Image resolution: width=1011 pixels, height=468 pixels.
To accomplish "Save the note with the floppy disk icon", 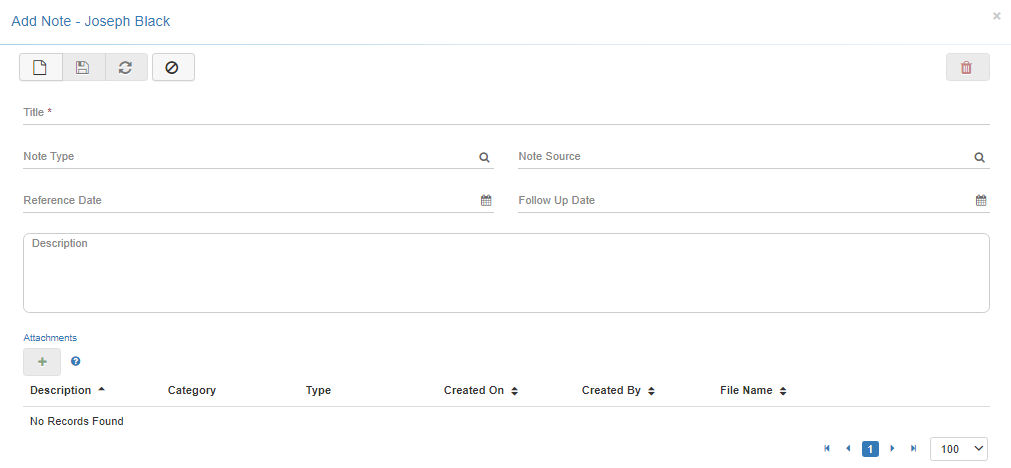I will pos(83,67).
